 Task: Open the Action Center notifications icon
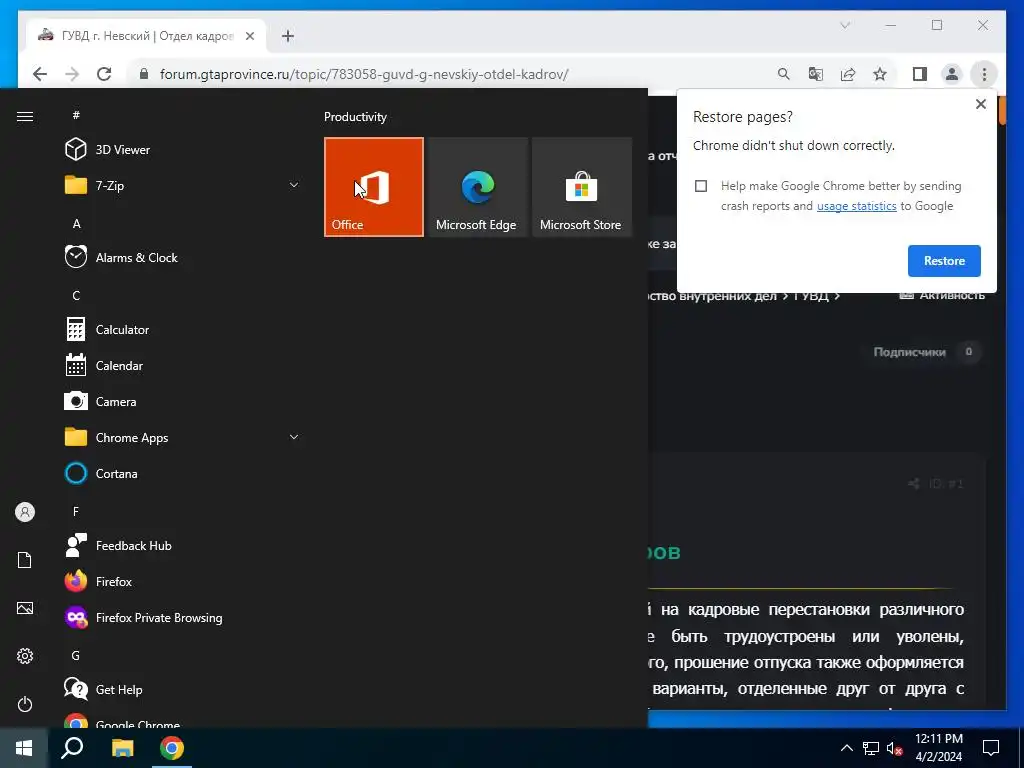click(x=991, y=748)
